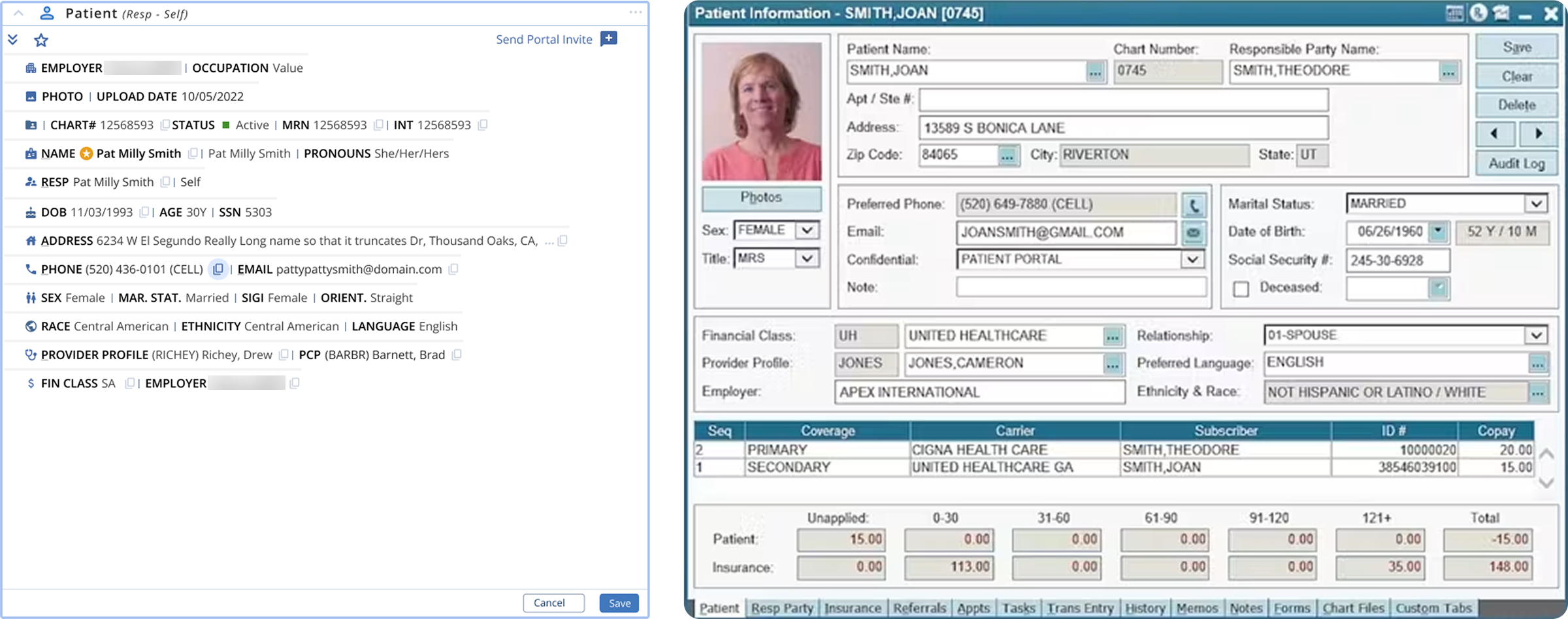This screenshot has width=1568, height=619.
Task: Open Financial Class lookup ellipsis button
Action: pos(1112,336)
